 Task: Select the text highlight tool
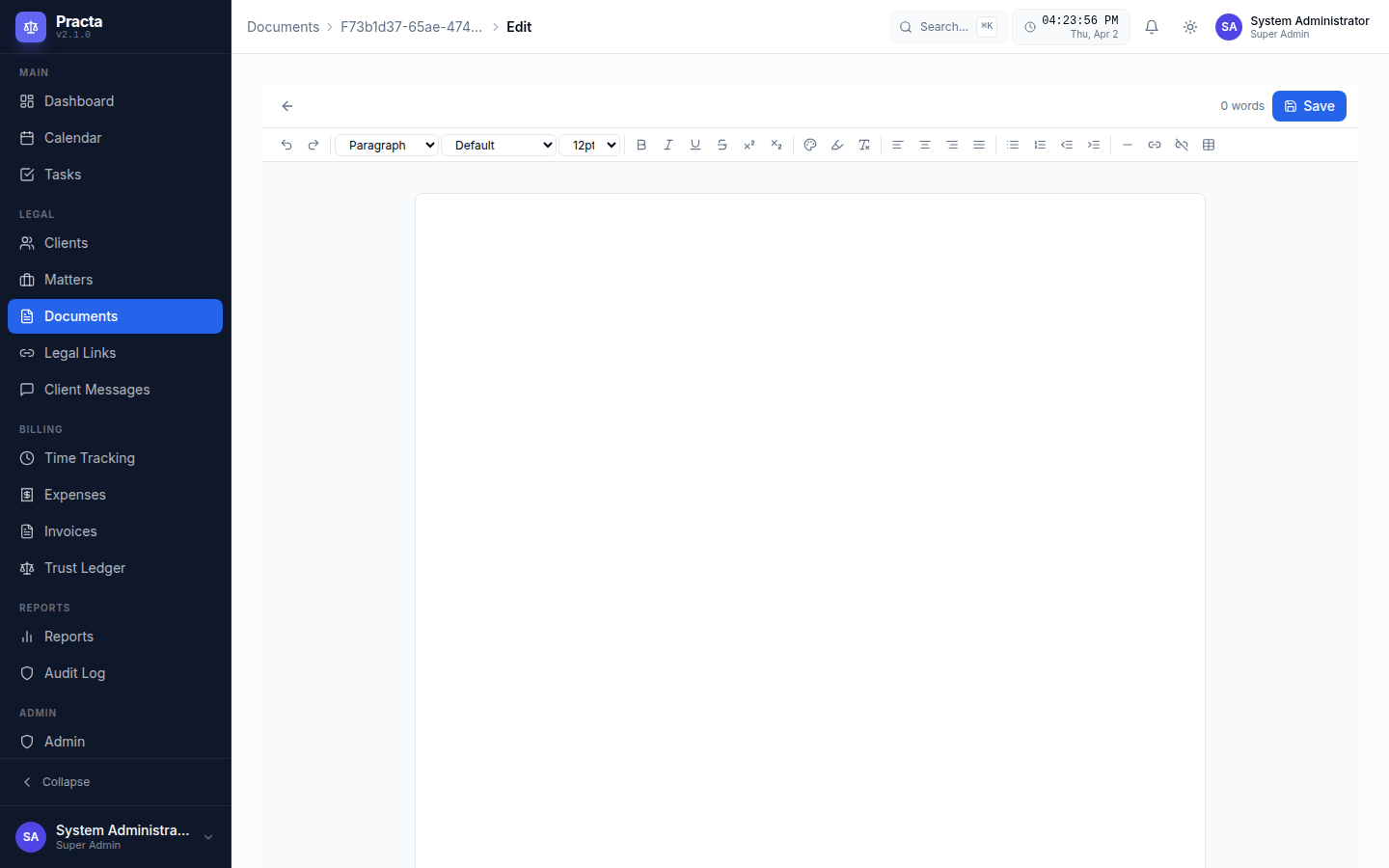click(x=837, y=145)
